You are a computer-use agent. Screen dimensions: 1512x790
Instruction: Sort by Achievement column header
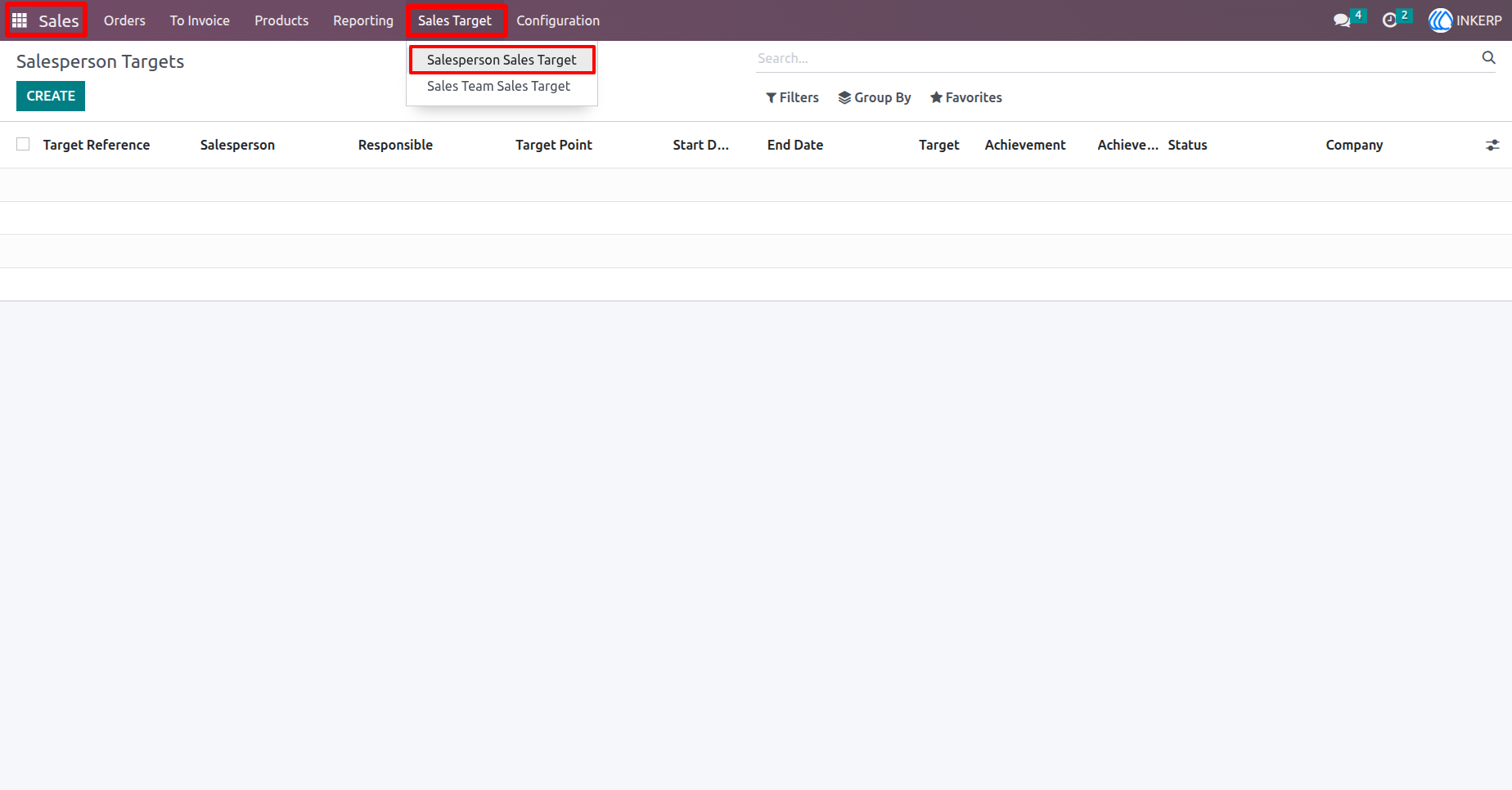coord(1025,145)
